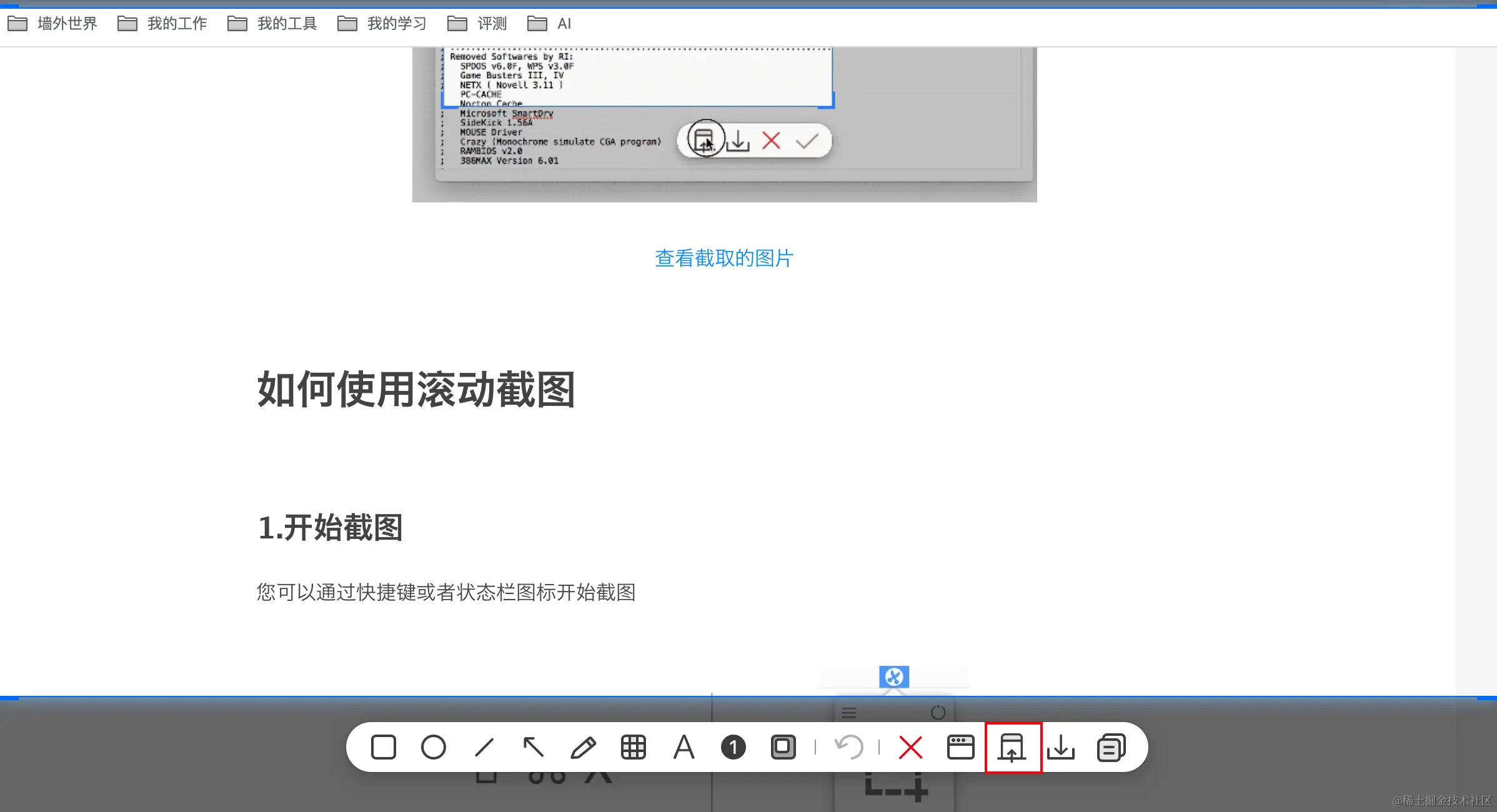Select the numbered counter marker tool

(x=733, y=747)
